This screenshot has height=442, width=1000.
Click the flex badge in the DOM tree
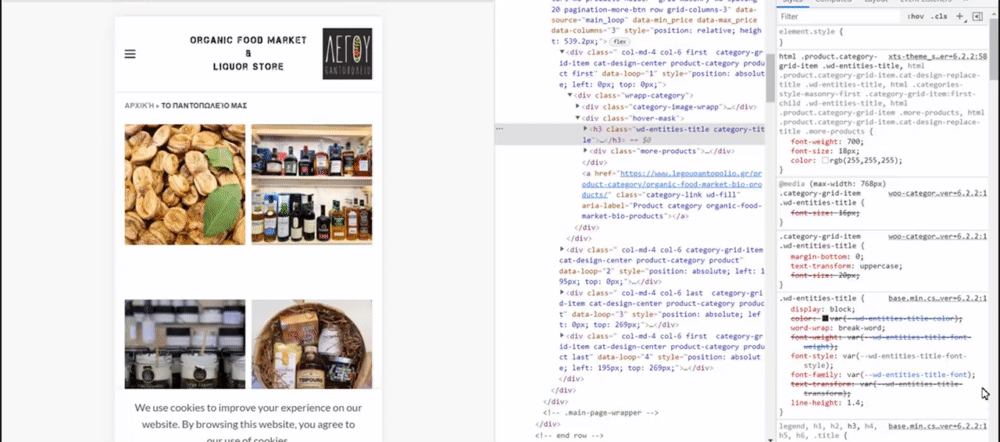[619, 41]
